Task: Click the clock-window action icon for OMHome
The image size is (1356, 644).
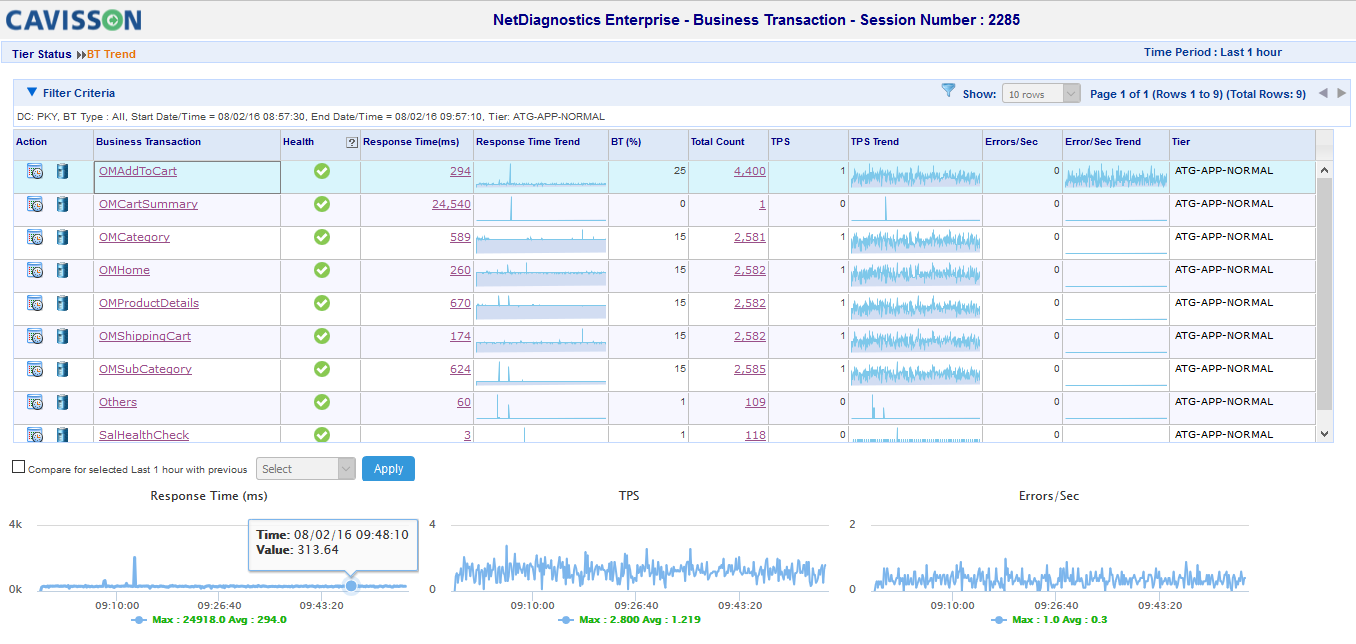Action: pyautogui.click(x=35, y=271)
